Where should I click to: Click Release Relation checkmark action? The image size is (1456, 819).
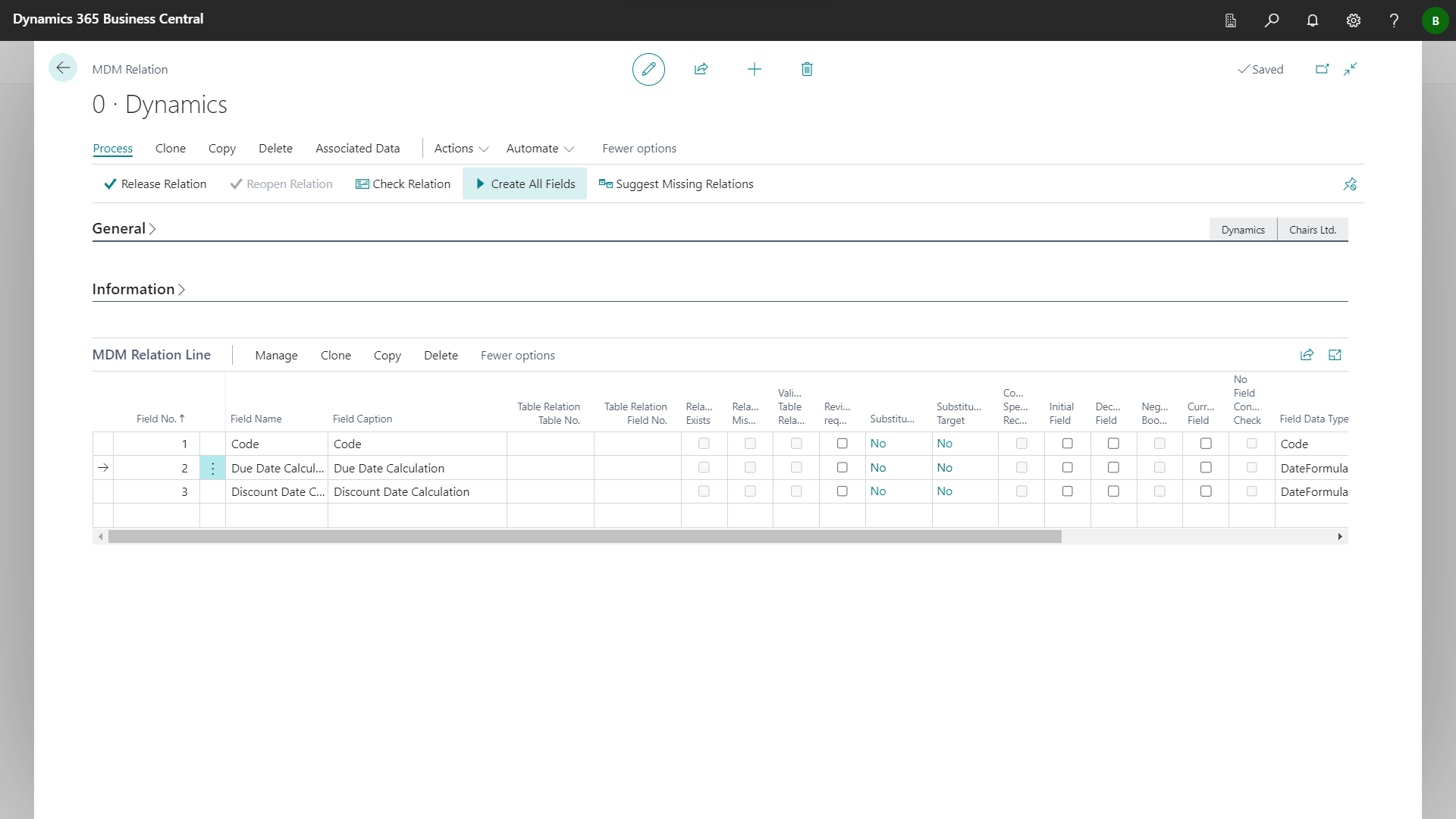point(155,184)
